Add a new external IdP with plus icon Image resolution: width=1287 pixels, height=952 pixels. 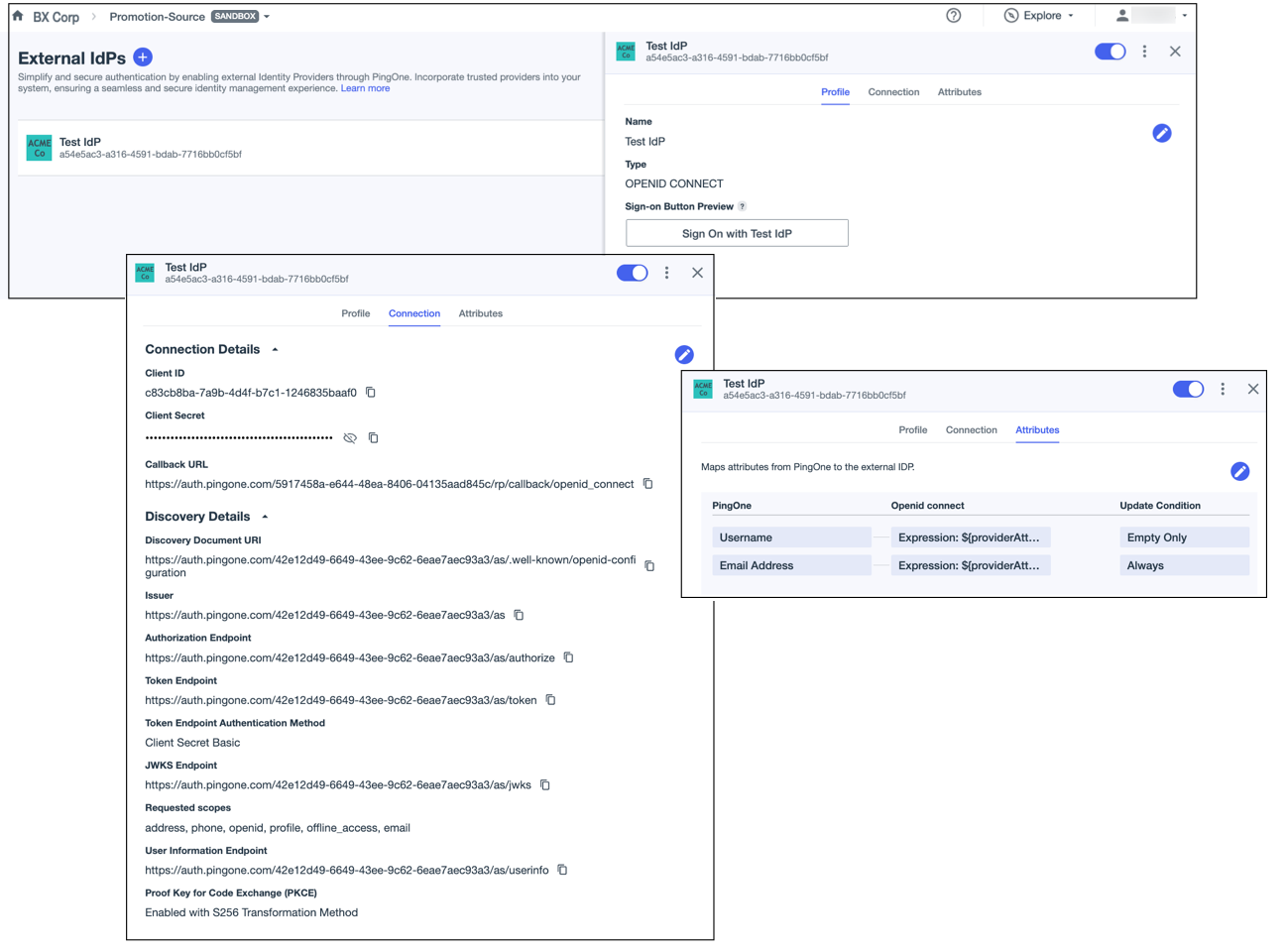tap(143, 57)
